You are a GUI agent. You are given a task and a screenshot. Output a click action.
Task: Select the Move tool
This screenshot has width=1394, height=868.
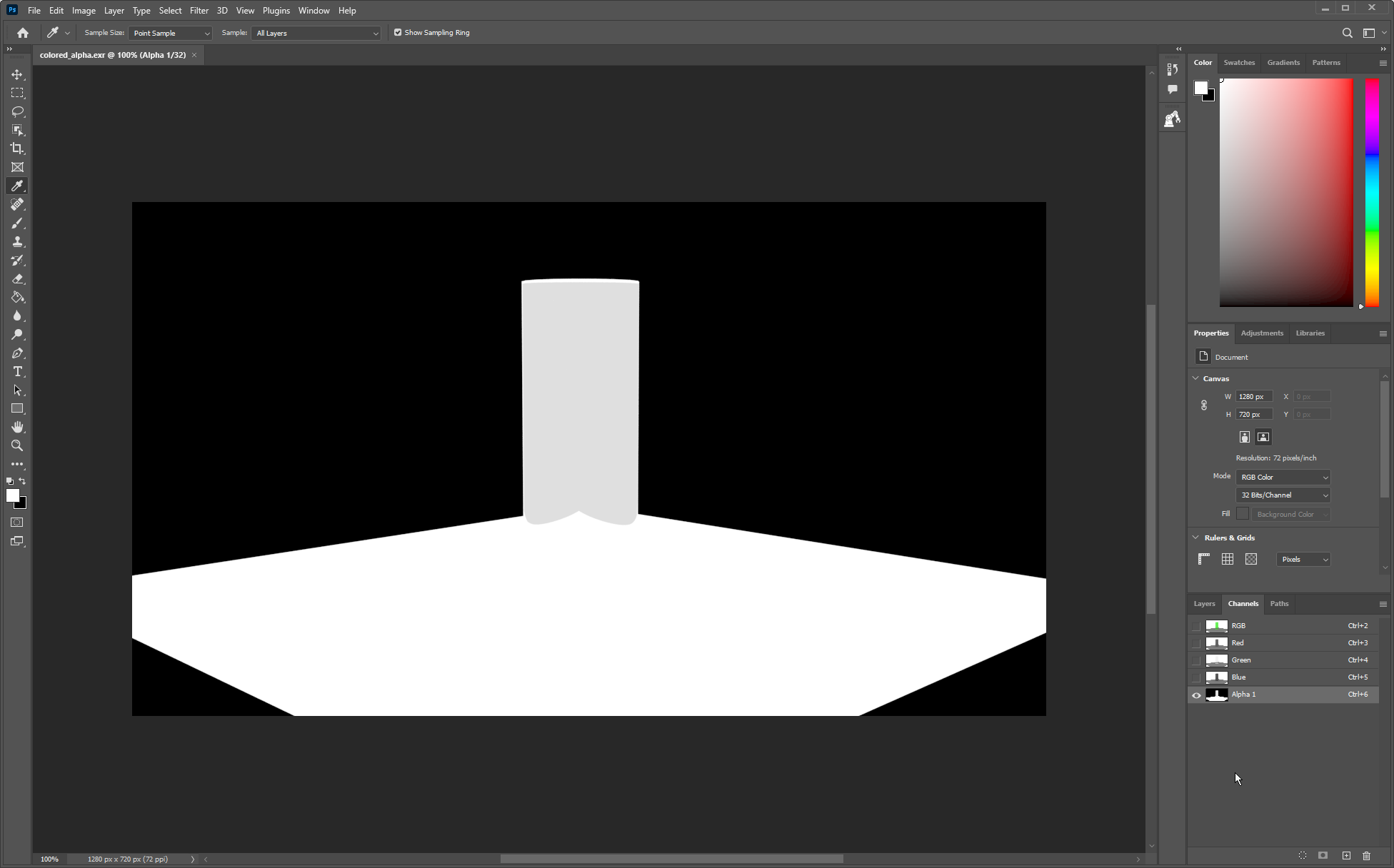(x=17, y=74)
